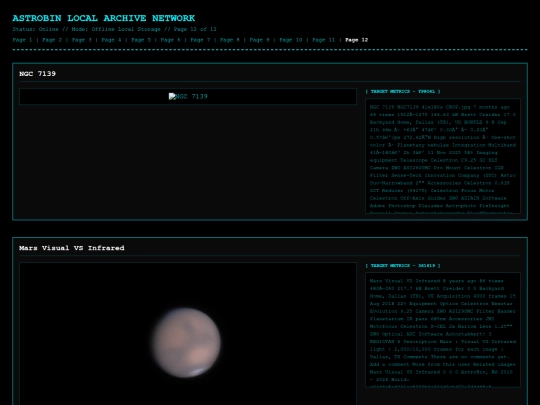
Task: Click the Astrobin Local Archive Network title
Action: (x=104, y=18)
